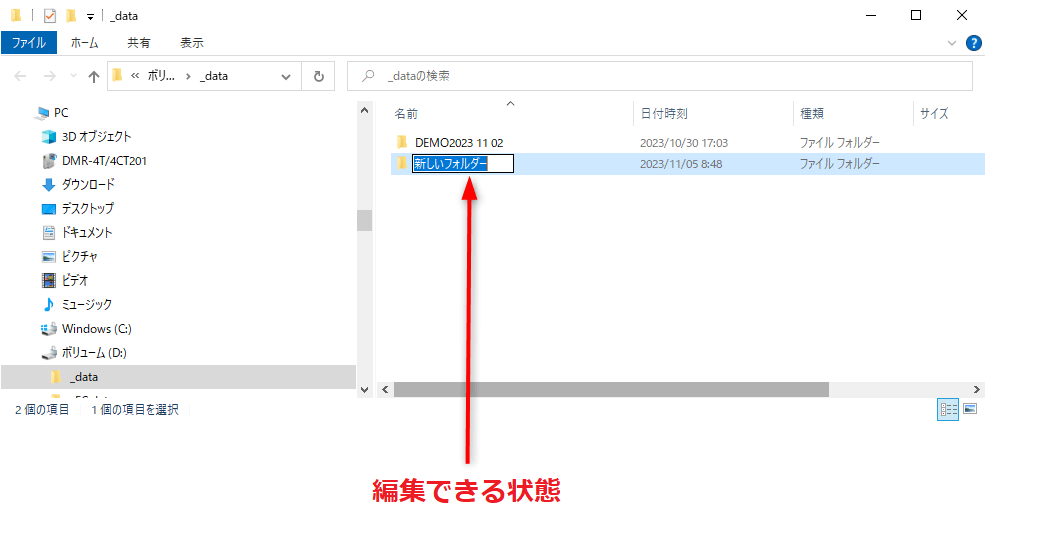The image size is (1059, 534).
Task: Open the 共有 ribbon tab
Action: [x=138, y=43]
